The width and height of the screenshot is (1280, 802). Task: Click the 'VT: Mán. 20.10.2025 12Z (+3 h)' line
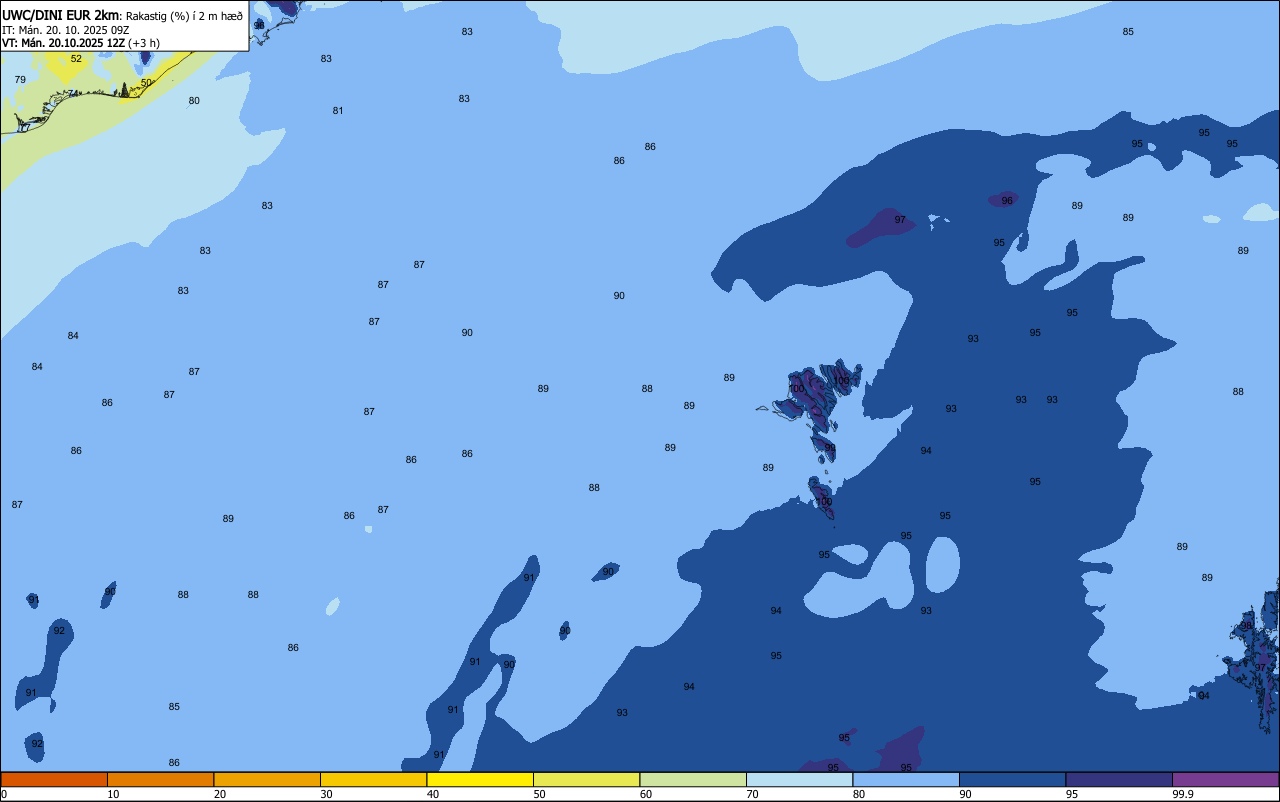(81, 42)
